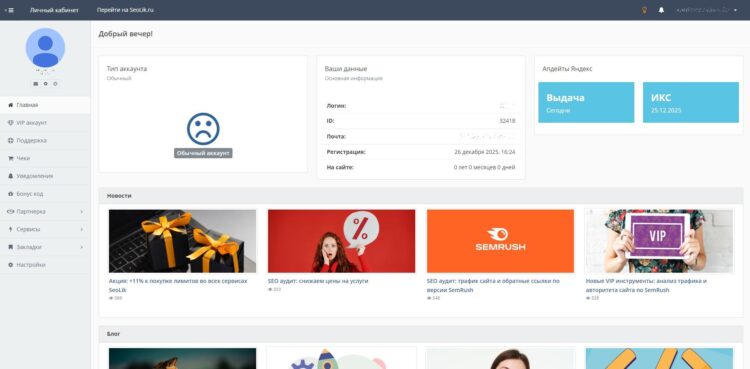Open 'Новые VIP инструменты' news link
The width and height of the screenshot is (750, 369).
click(646, 285)
